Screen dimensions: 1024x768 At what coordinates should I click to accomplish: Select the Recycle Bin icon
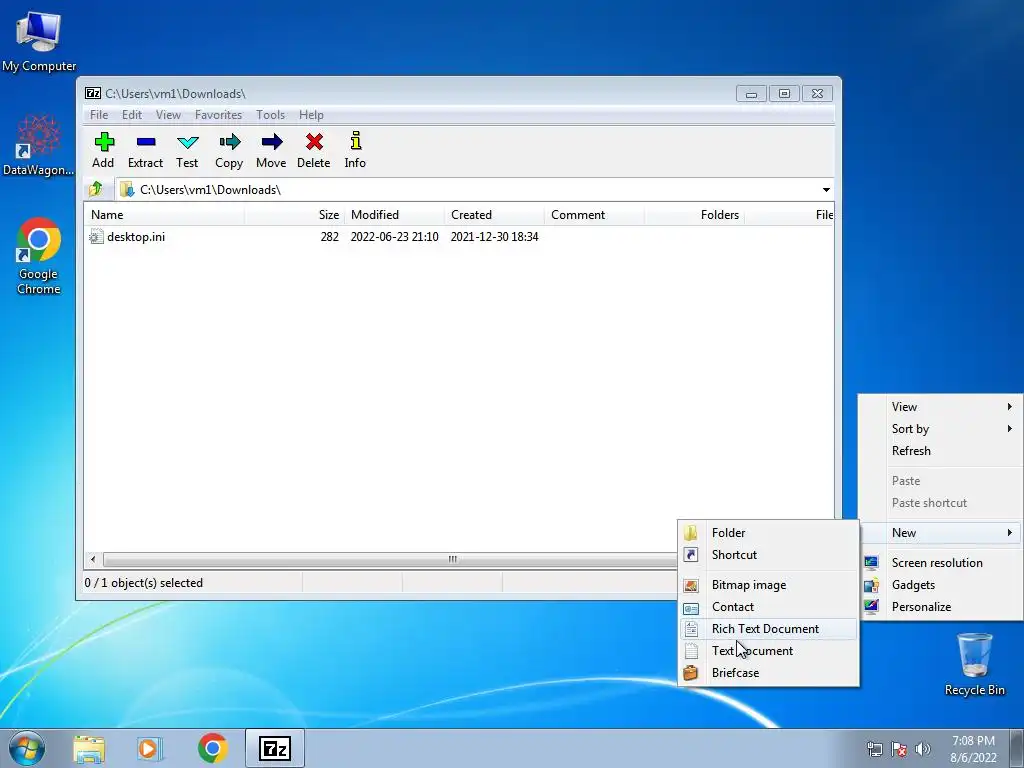point(975,664)
